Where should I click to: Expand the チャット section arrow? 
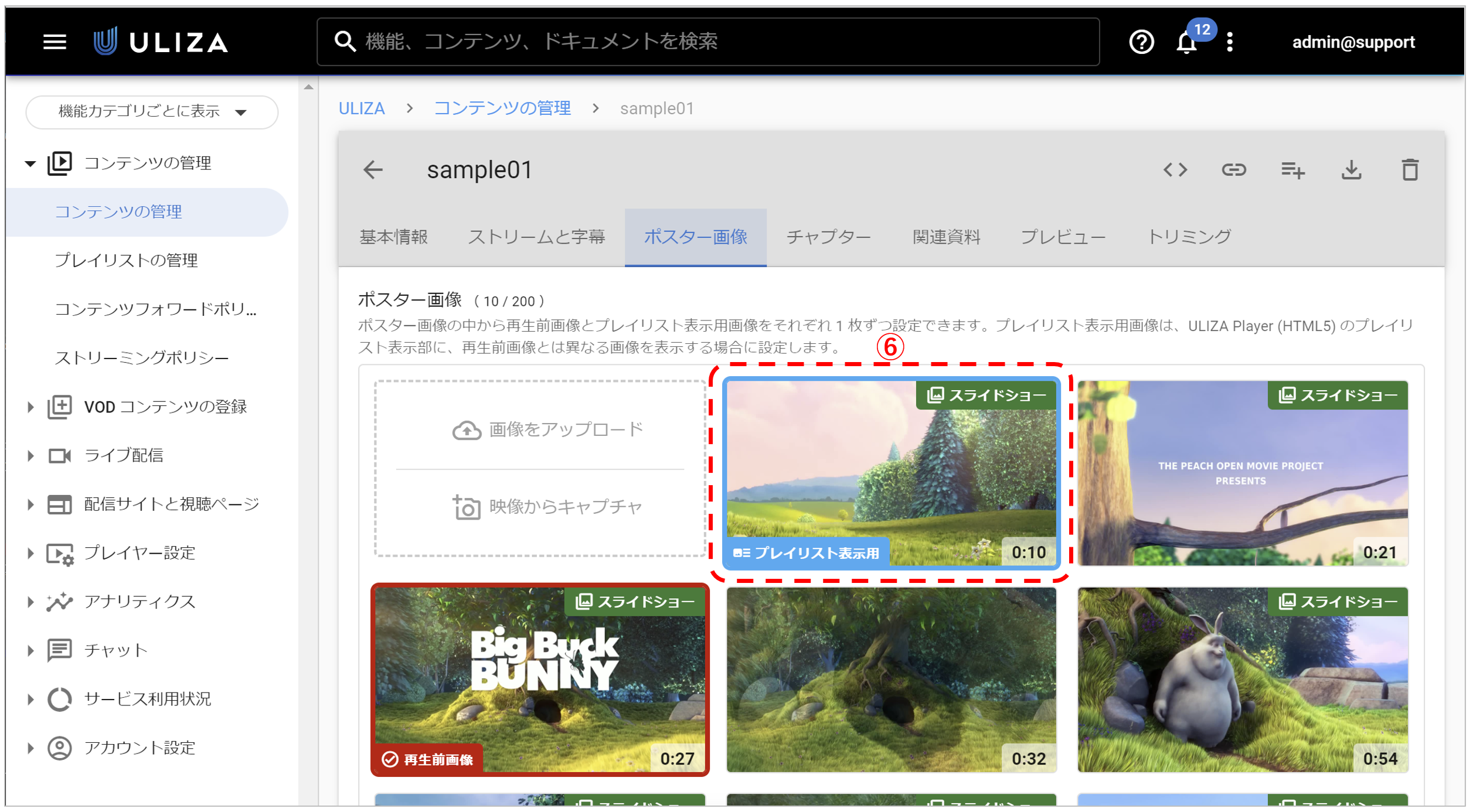30,651
